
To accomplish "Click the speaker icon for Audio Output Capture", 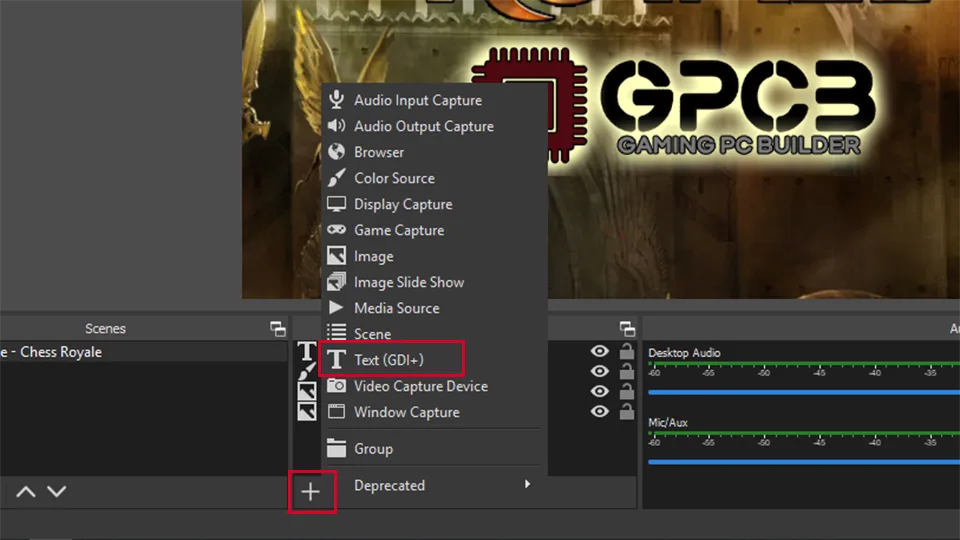I will [336, 126].
